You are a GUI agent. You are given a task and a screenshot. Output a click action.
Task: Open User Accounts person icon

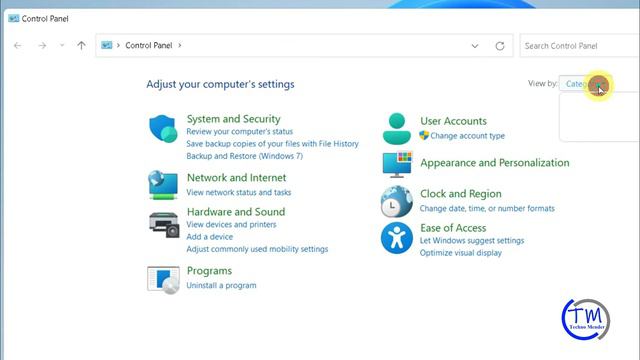(x=397, y=129)
